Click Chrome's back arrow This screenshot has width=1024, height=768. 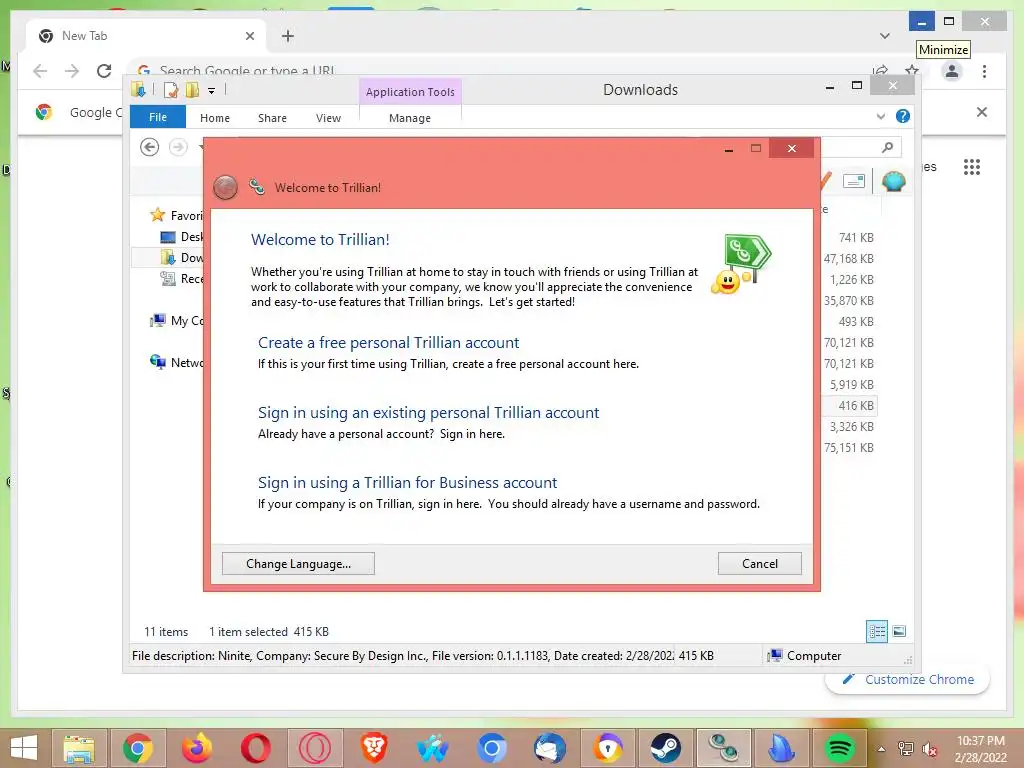[40, 71]
